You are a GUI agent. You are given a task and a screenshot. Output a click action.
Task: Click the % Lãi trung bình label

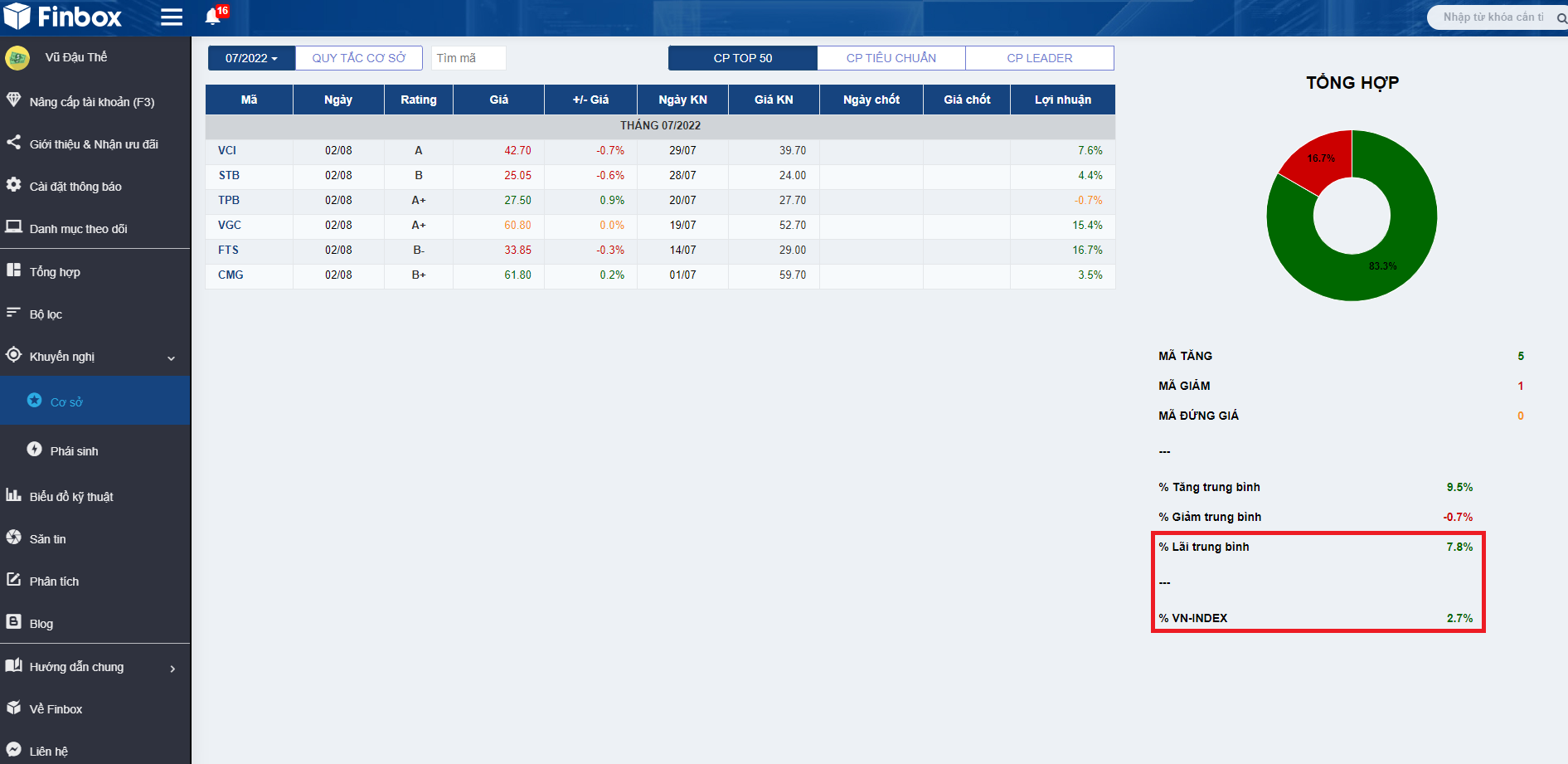(x=1204, y=547)
